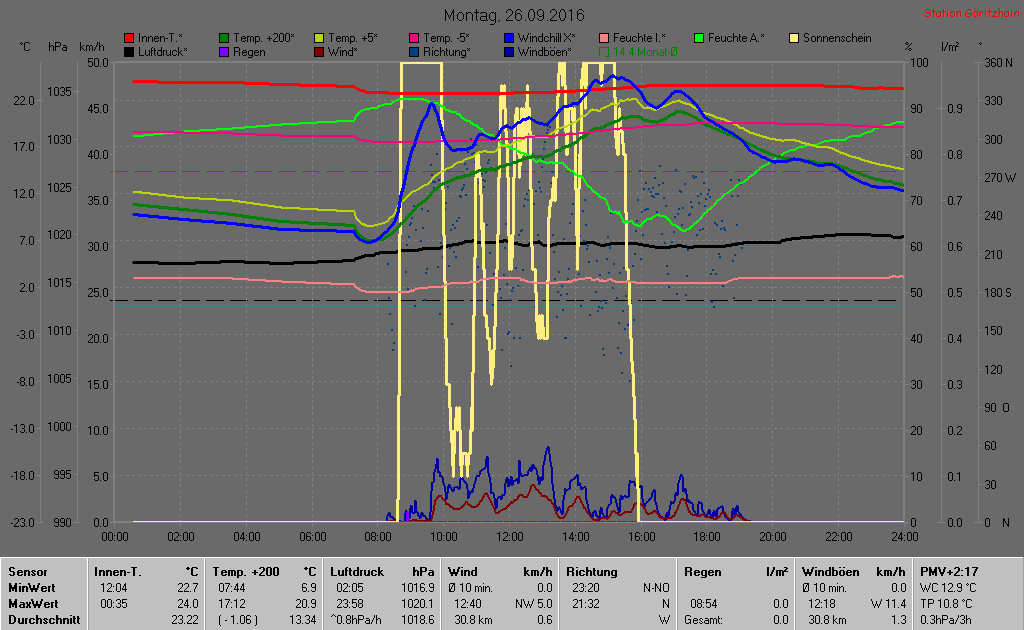The image size is (1024, 630).
Task: Click the 'Temp. +200' column header in table
Action: pyautogui.click(x=246, y=572)
